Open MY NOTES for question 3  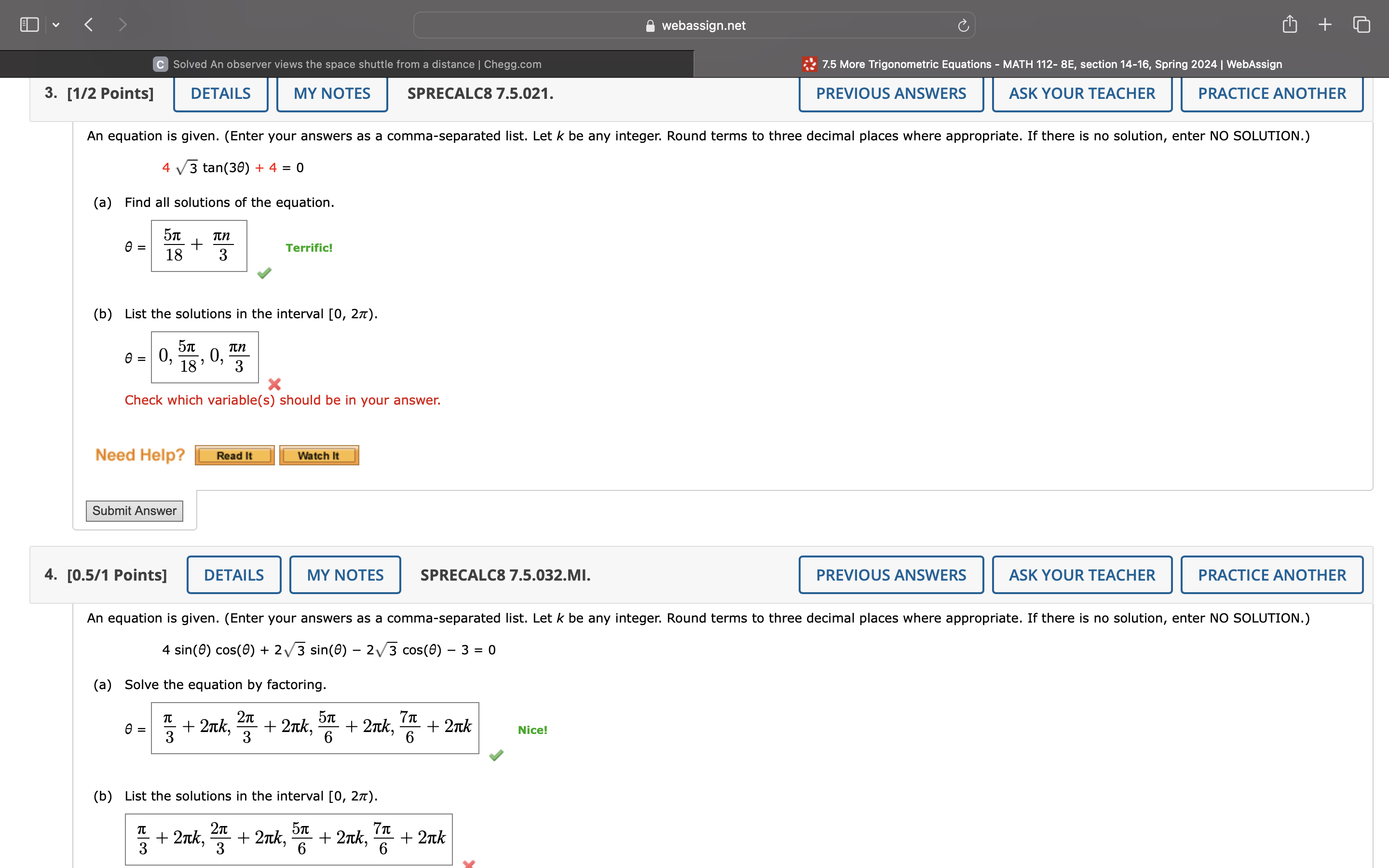(332, 94)
